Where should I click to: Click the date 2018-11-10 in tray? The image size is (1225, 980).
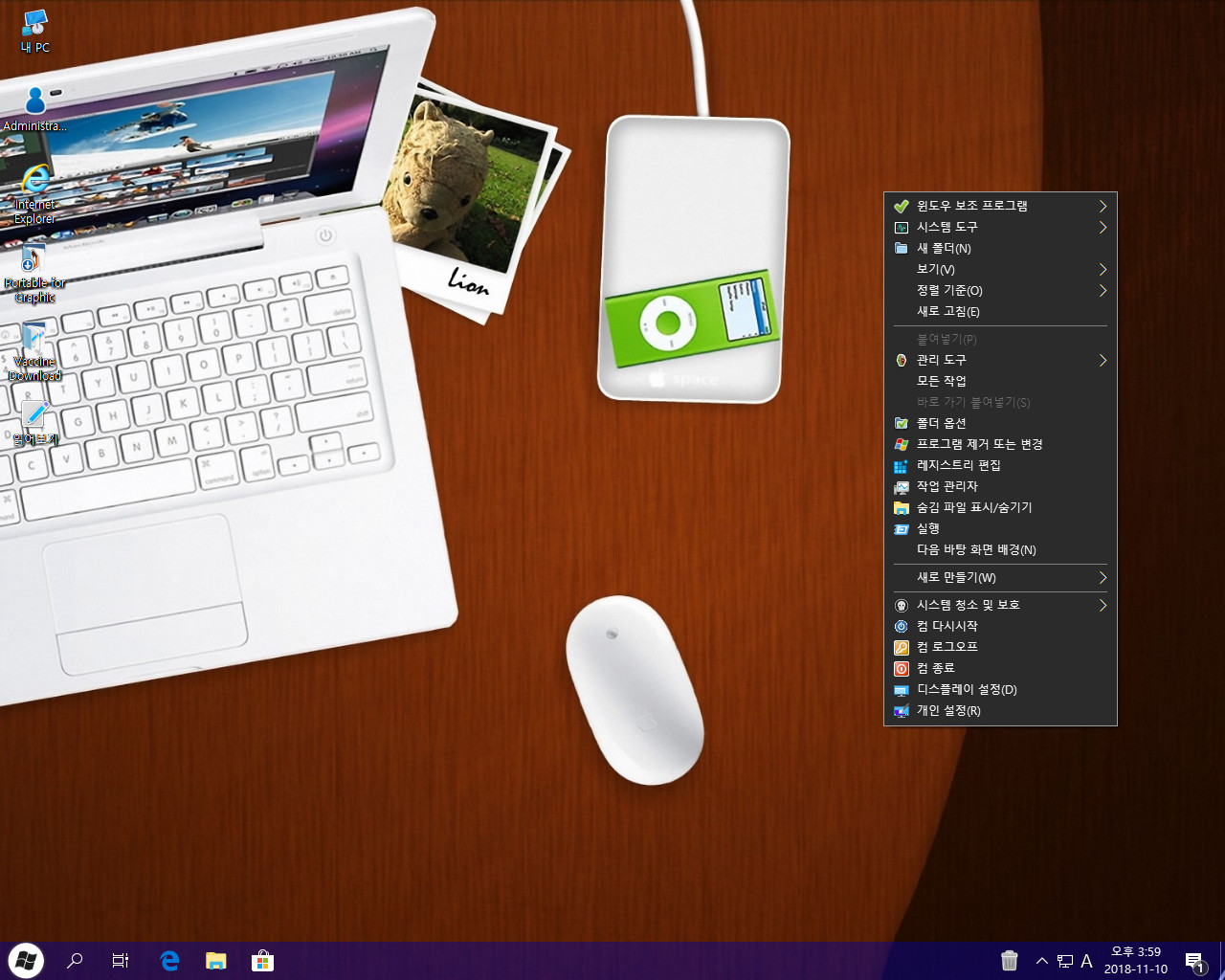[x=1136, y=969]
